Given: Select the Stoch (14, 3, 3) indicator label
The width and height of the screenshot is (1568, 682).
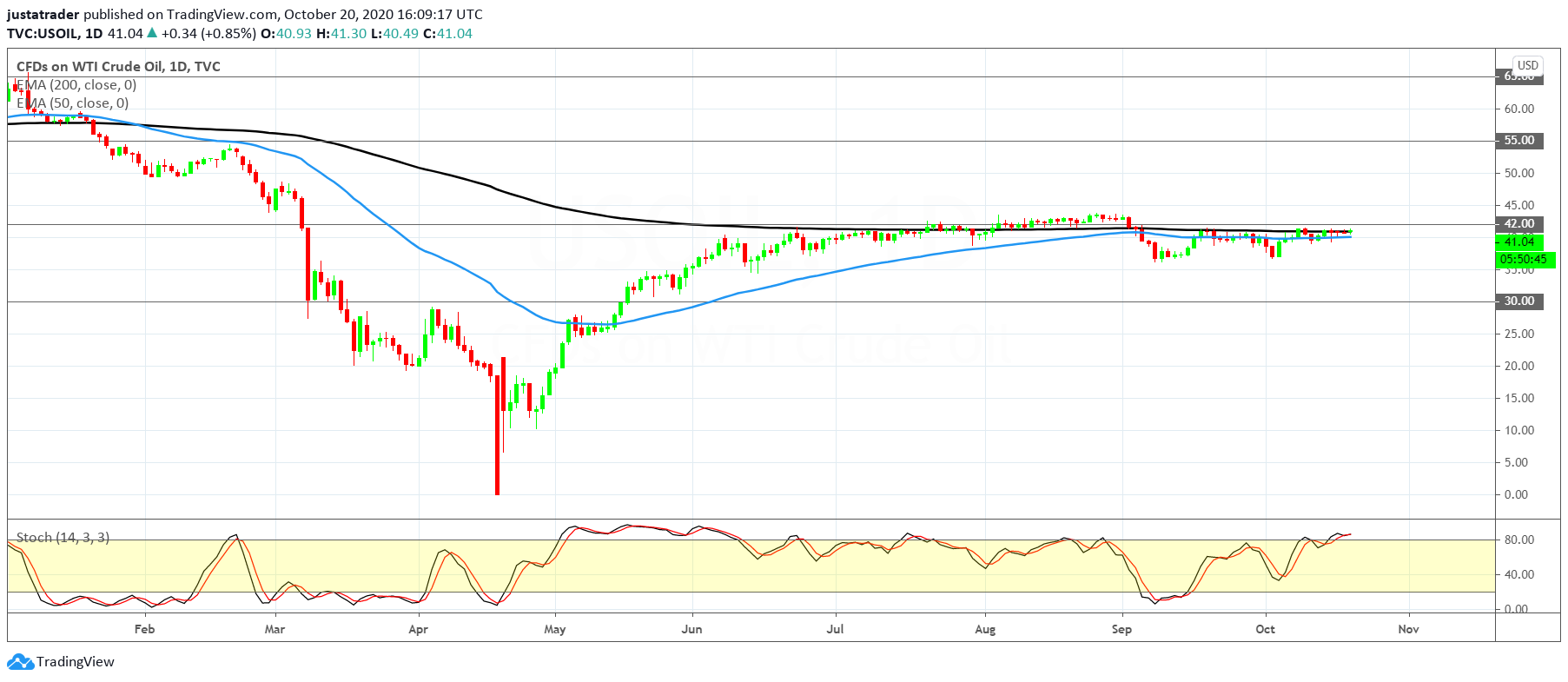Looking at the screenshot, I should coord(63,538).
